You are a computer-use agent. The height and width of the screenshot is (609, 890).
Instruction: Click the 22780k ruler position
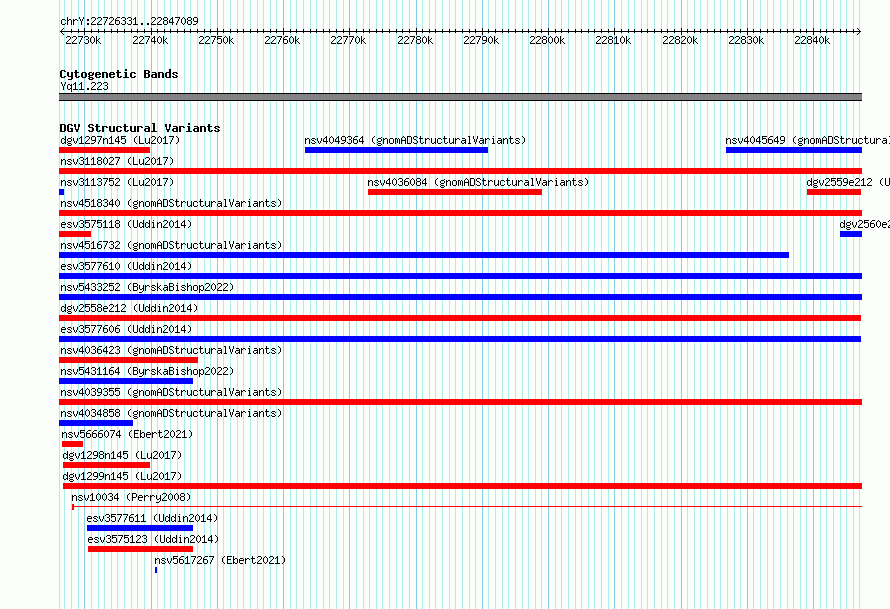click(415, 40)
